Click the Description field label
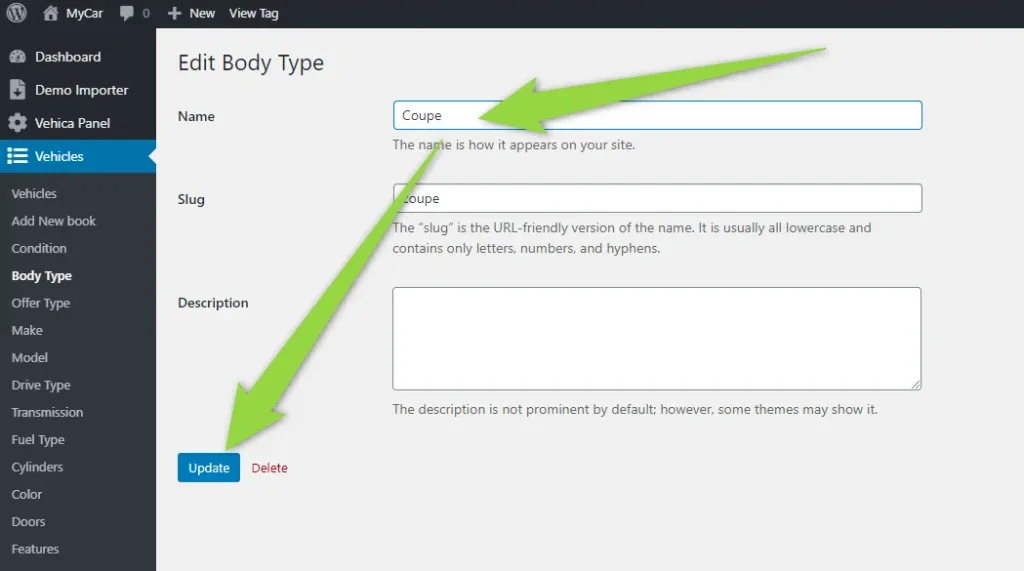The width and height of the screenshot is (1024, 571). coord(213,303)
